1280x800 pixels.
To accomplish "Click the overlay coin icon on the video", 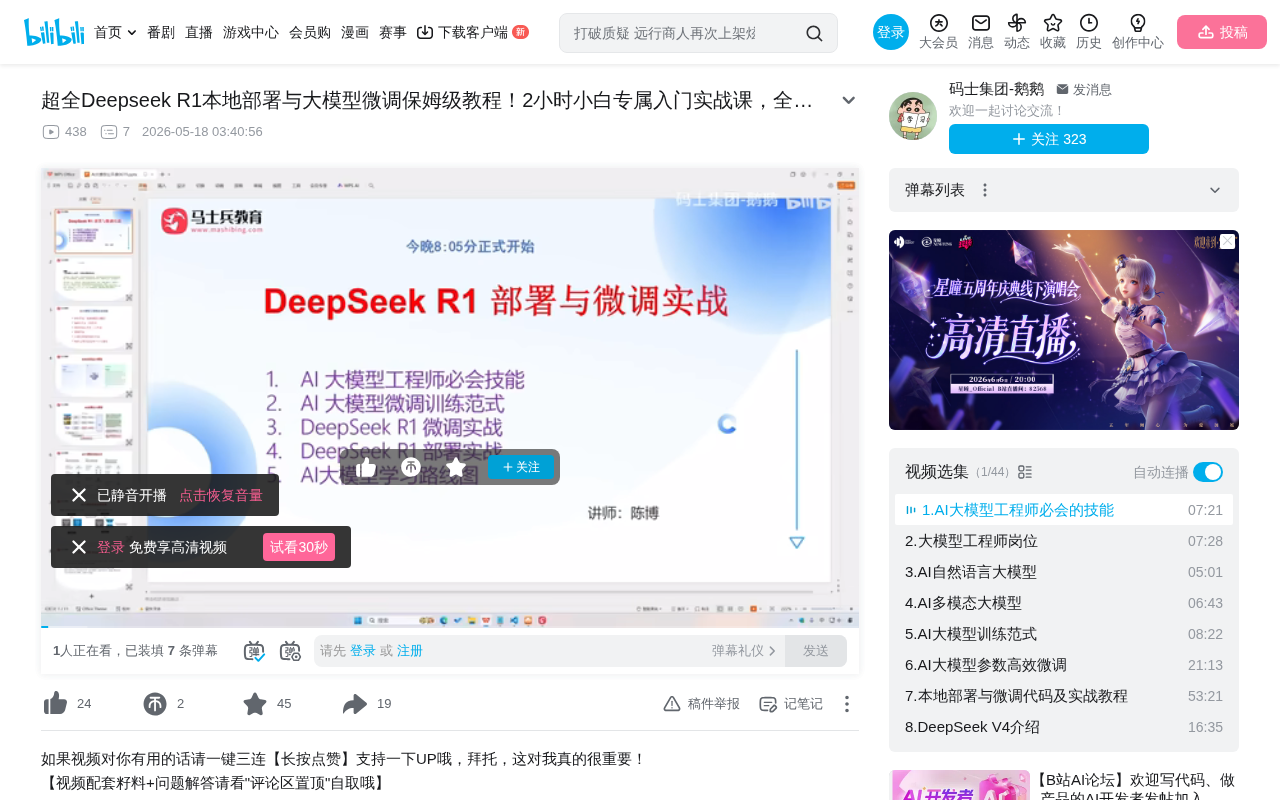I will coord(411,467).
